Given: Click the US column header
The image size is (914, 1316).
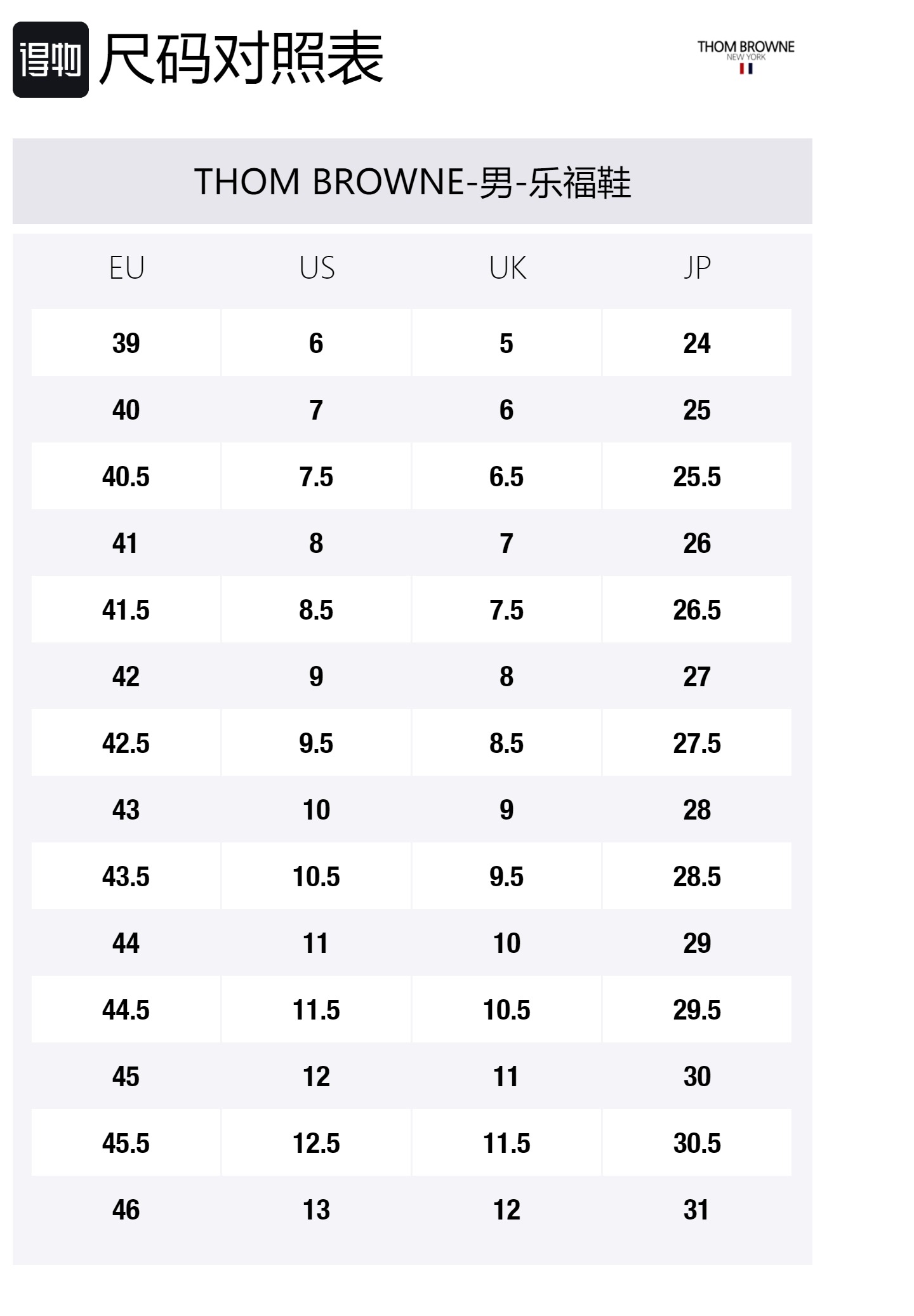Looking at the screenshot, I should pyautogui.click(x=317, y=268).
